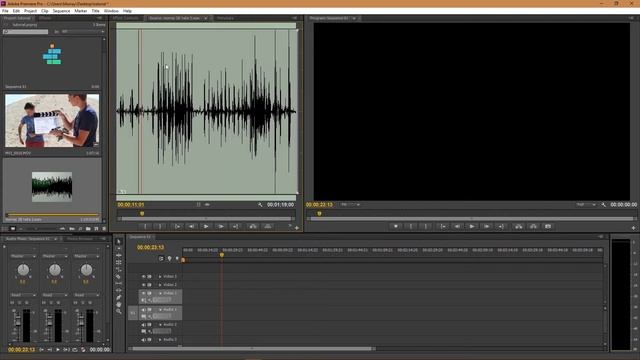640x360 pixels.
Task: Add marker in Program monitor
Action: [396, 227]
